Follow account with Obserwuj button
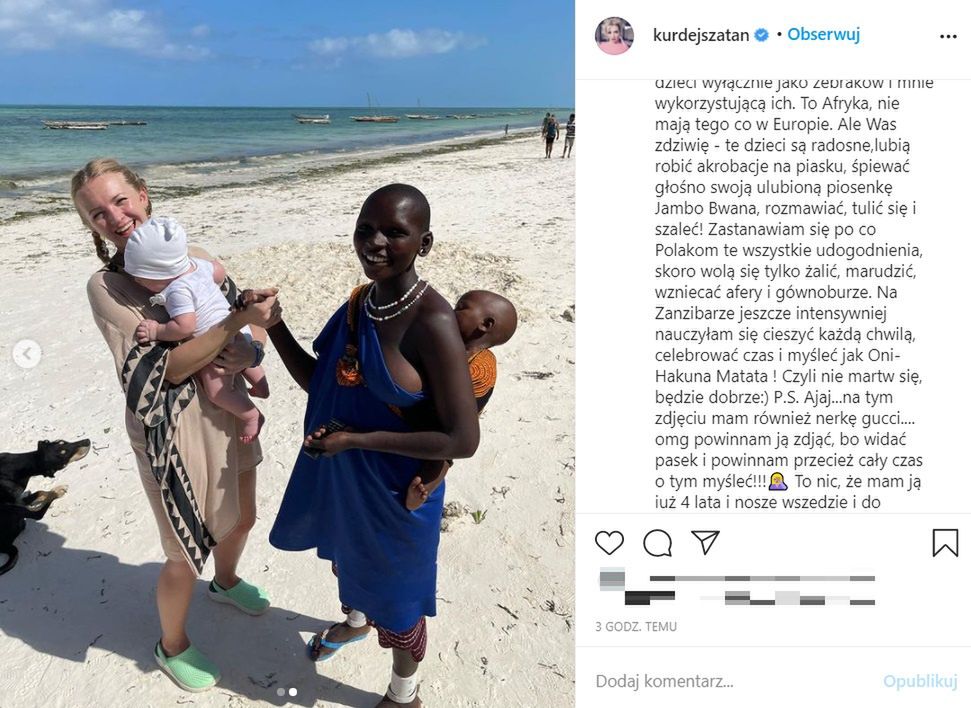The width and height of the screenshot is (971, 708). point(823,35)
